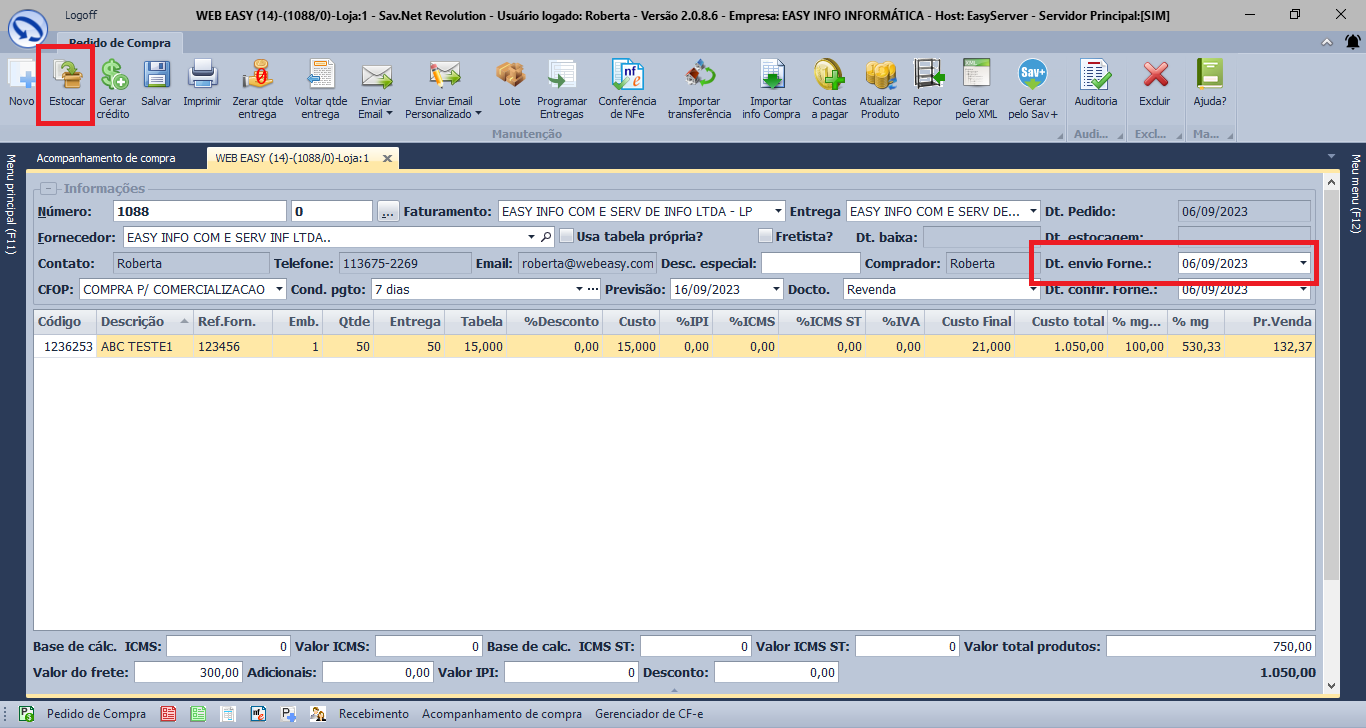The height and width of the screenshot is (728, 1366).
Task: Switch to Acompanhamento de compra tab
Action: (106, 158)
